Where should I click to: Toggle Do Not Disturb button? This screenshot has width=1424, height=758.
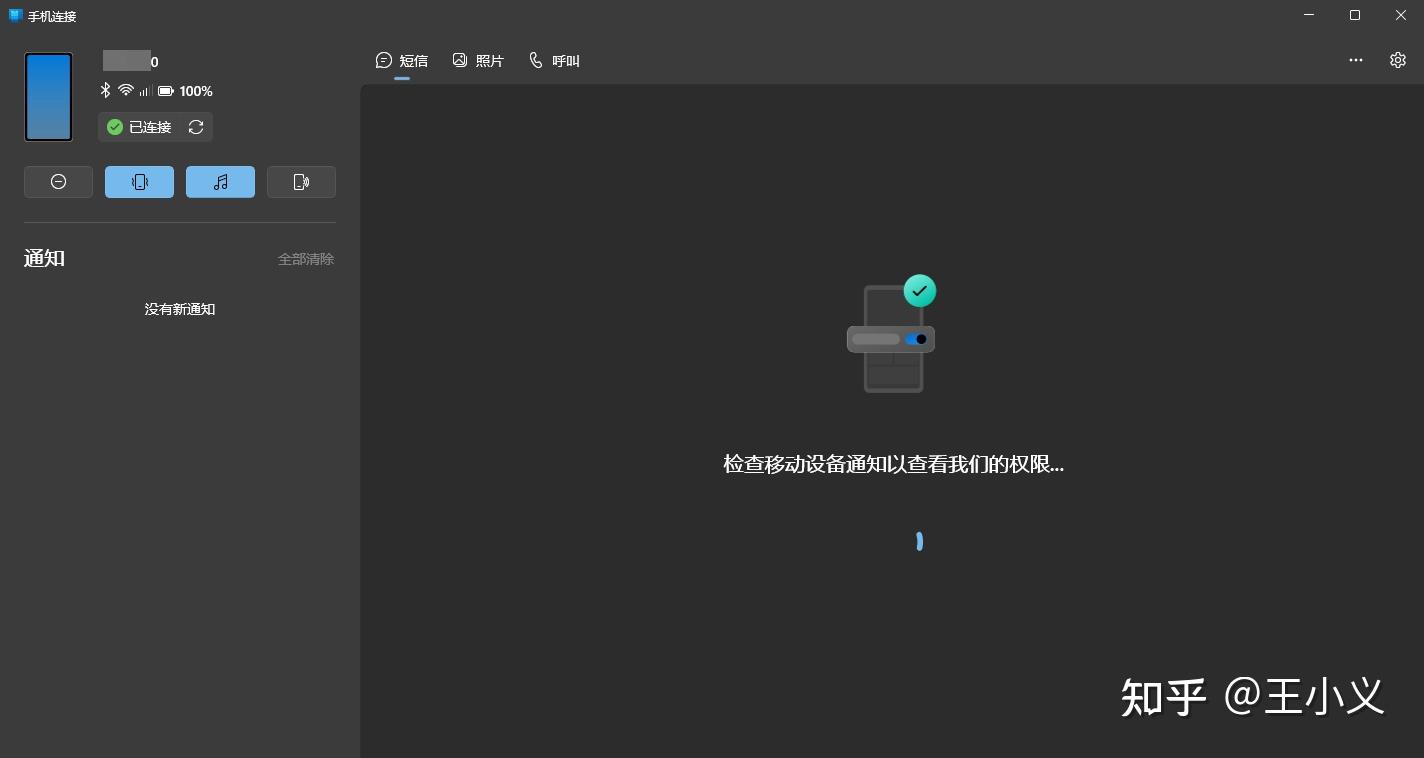click(x=58, y=182)
